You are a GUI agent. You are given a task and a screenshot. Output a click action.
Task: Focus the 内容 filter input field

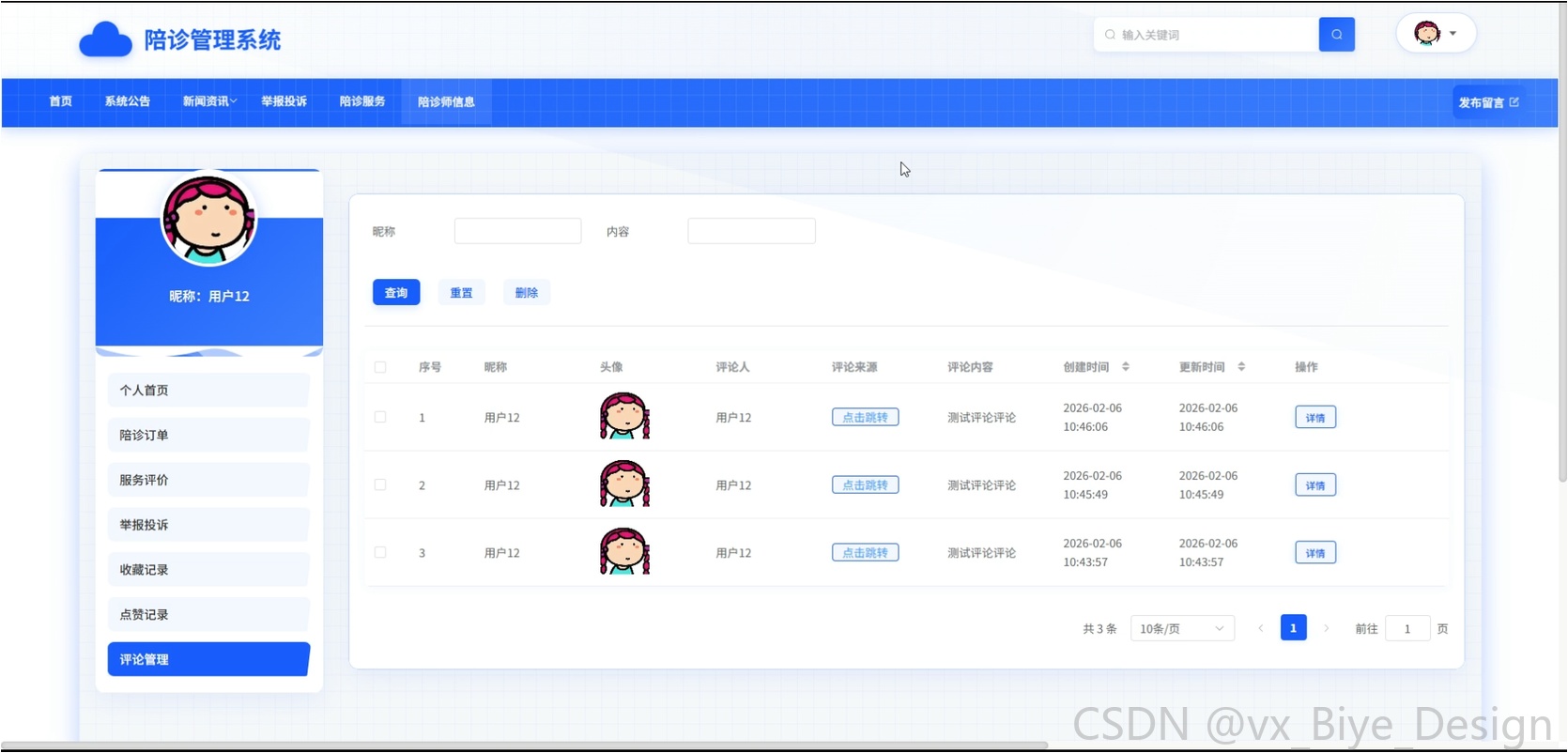(x=751, y=231)
